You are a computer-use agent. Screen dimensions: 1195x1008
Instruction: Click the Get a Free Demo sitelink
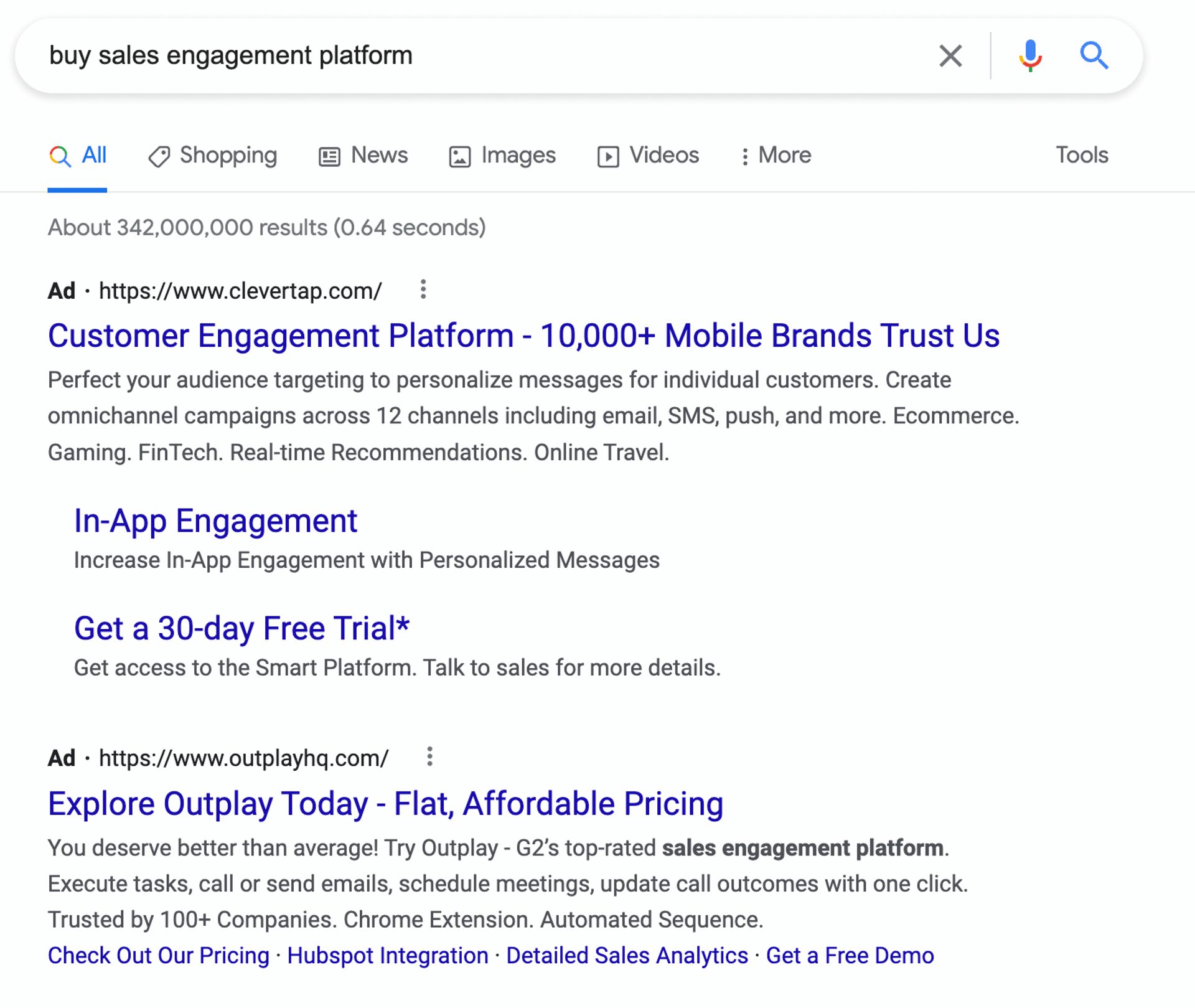(850, 955)
